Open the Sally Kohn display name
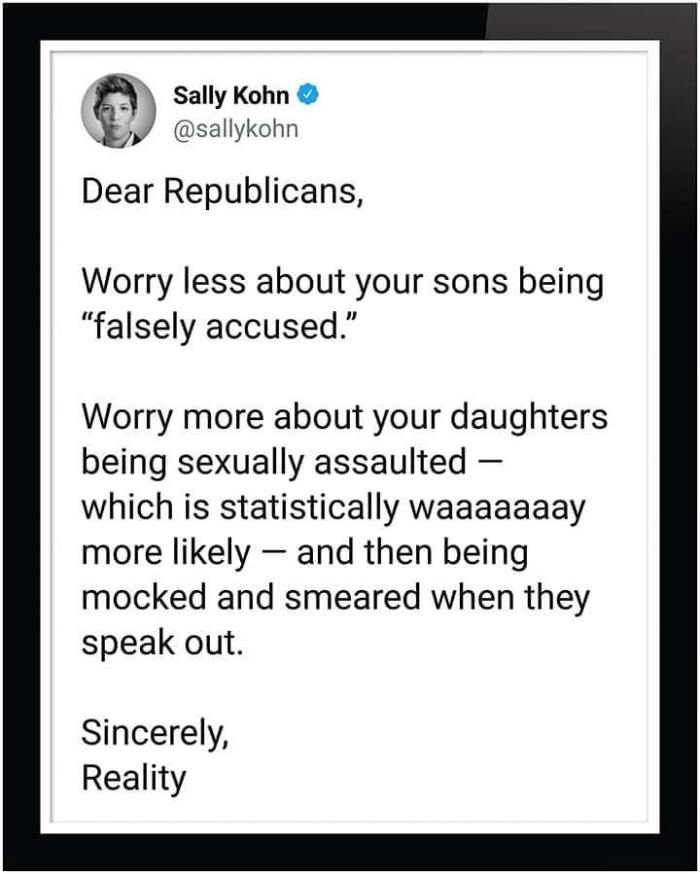700x874 pixels. (231, 96)
